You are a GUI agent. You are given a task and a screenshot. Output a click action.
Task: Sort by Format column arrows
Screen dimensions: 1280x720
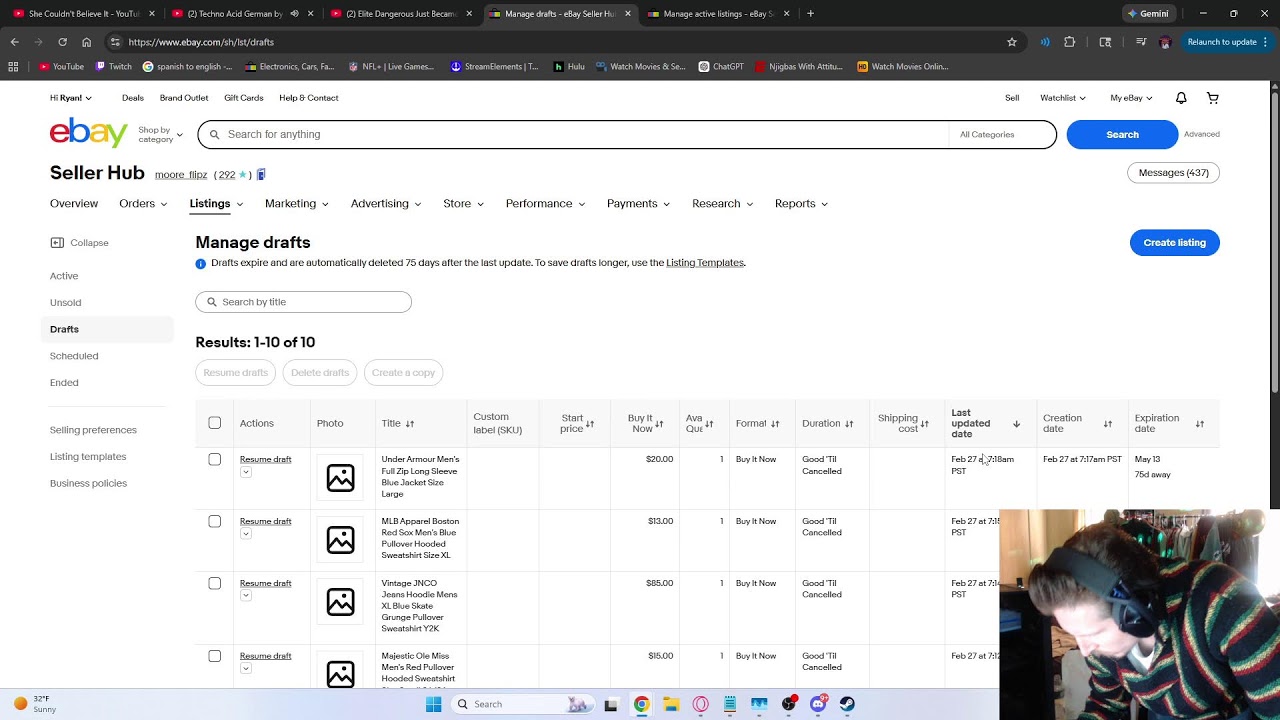tap(775, 424)
